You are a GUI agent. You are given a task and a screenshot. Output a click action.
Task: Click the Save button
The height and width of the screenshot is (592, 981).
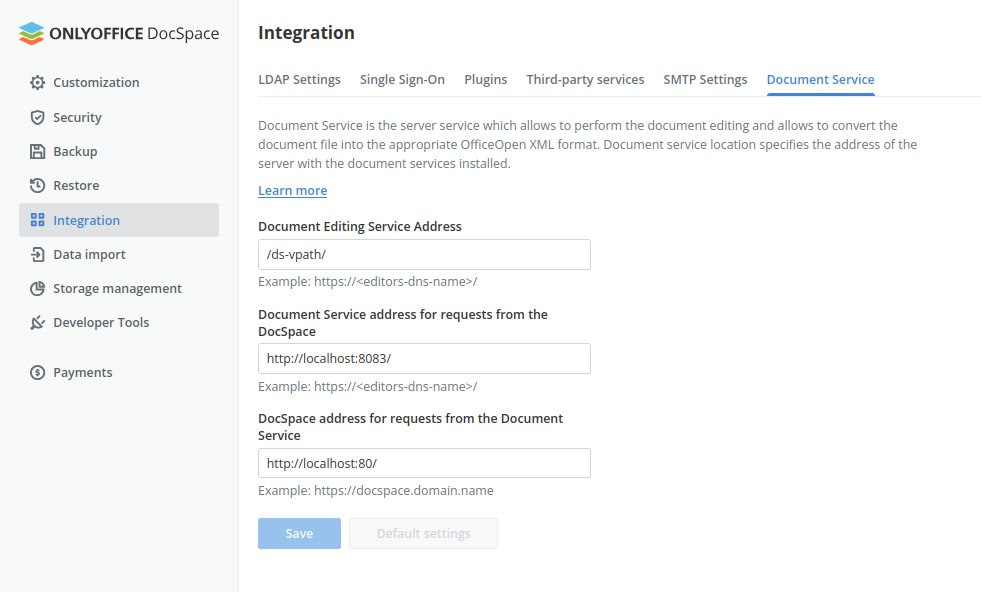[299, 533]
